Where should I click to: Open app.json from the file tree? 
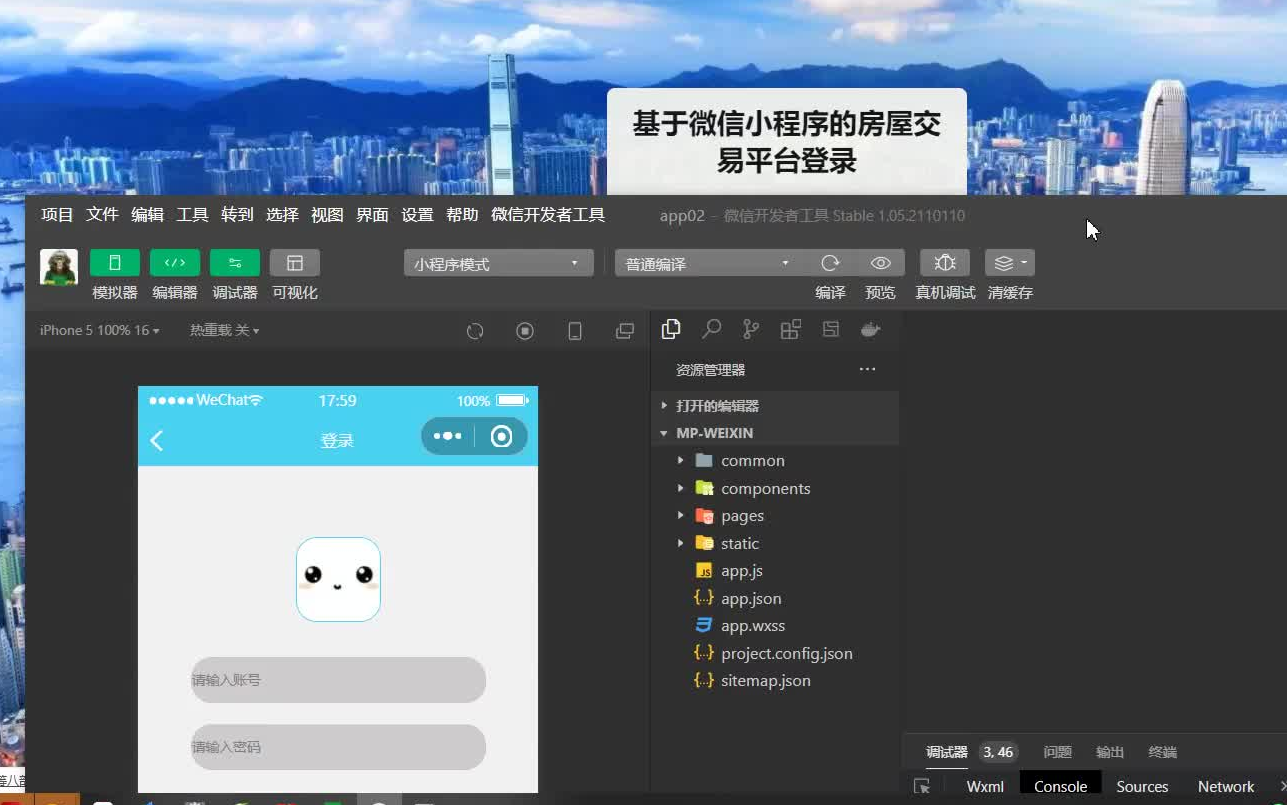tap(751, 598)
